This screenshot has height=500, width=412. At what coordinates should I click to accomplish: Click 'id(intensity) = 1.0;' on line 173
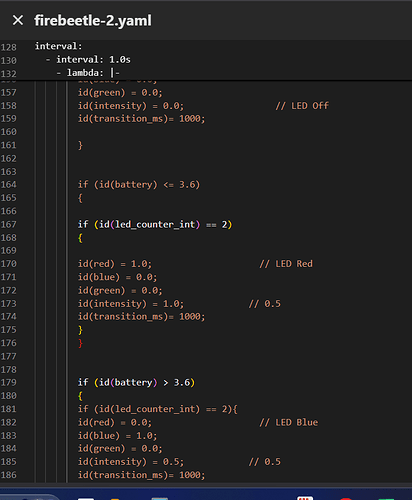[131, 304]
